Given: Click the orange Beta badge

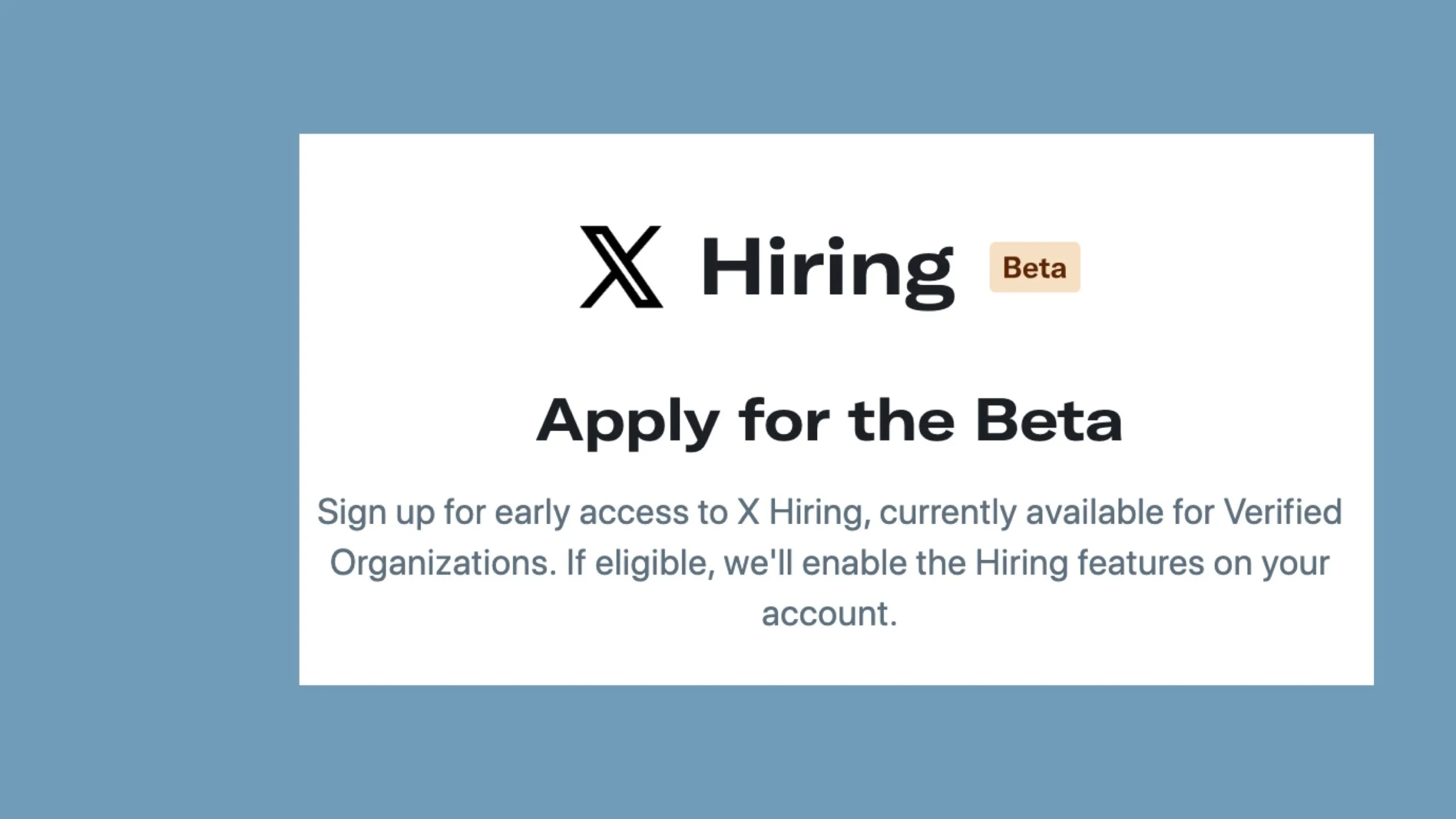Looking at the screenshot, I should click(x=1035, y=267).
